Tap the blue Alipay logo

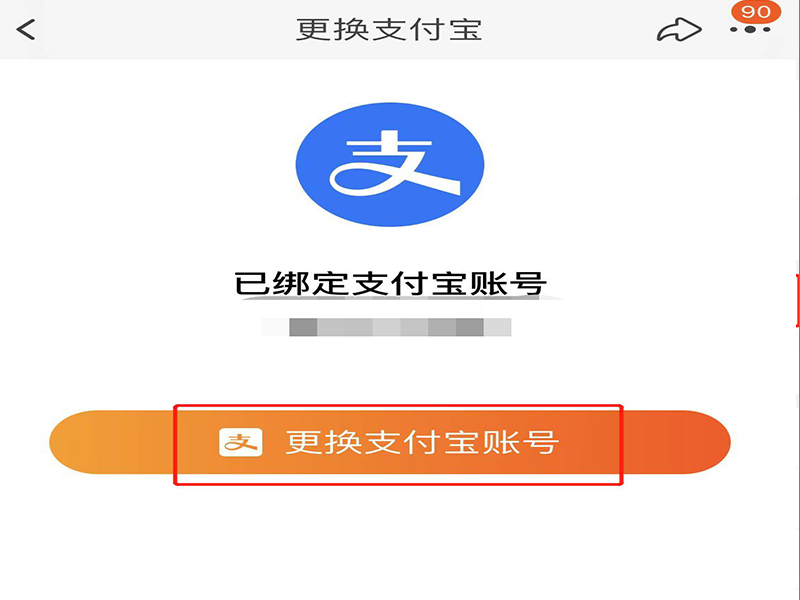click(x=390, y=164)
